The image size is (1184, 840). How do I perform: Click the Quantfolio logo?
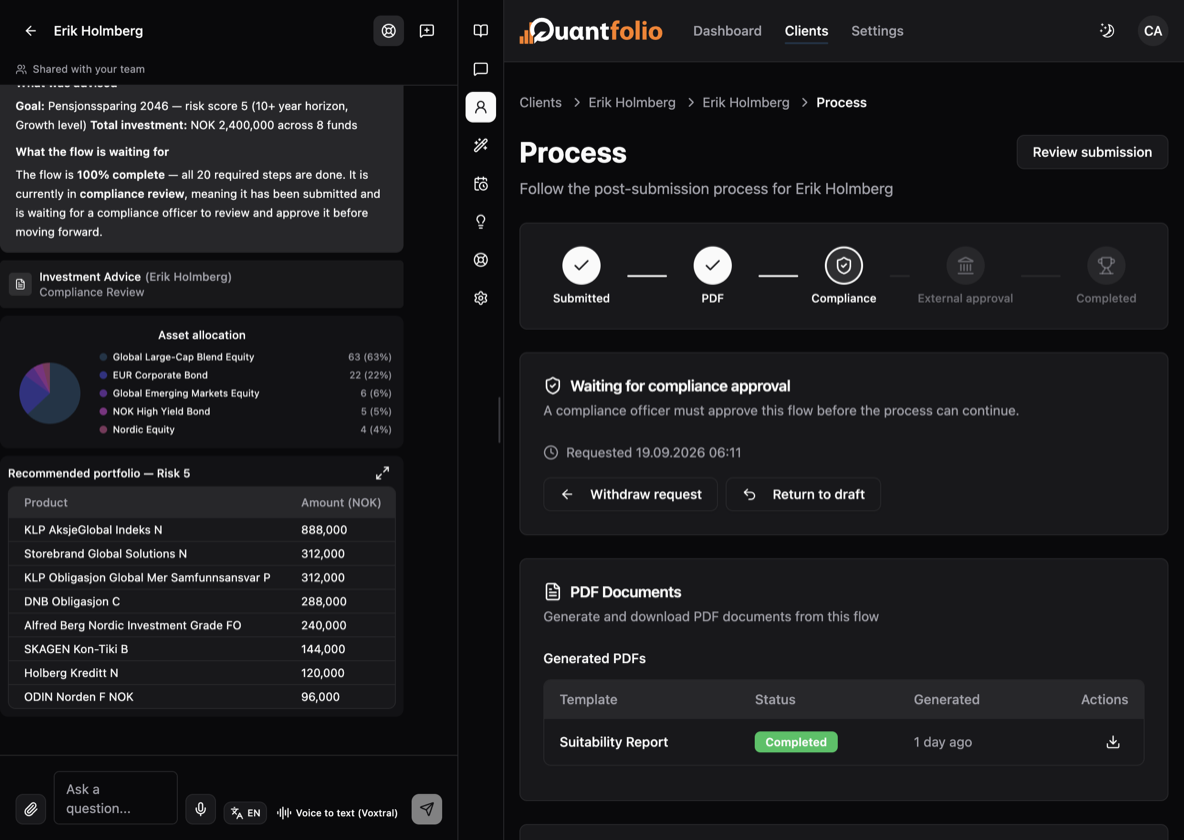tap(590, 31)
